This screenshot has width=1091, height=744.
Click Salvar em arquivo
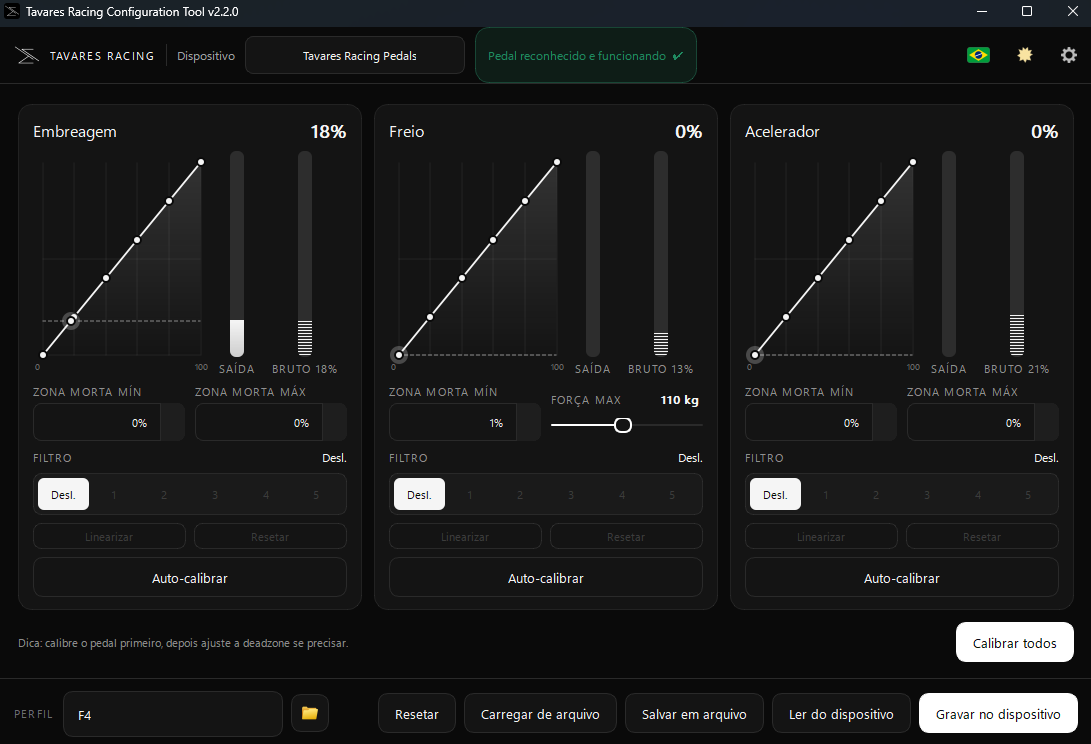[x=694, y=713]
